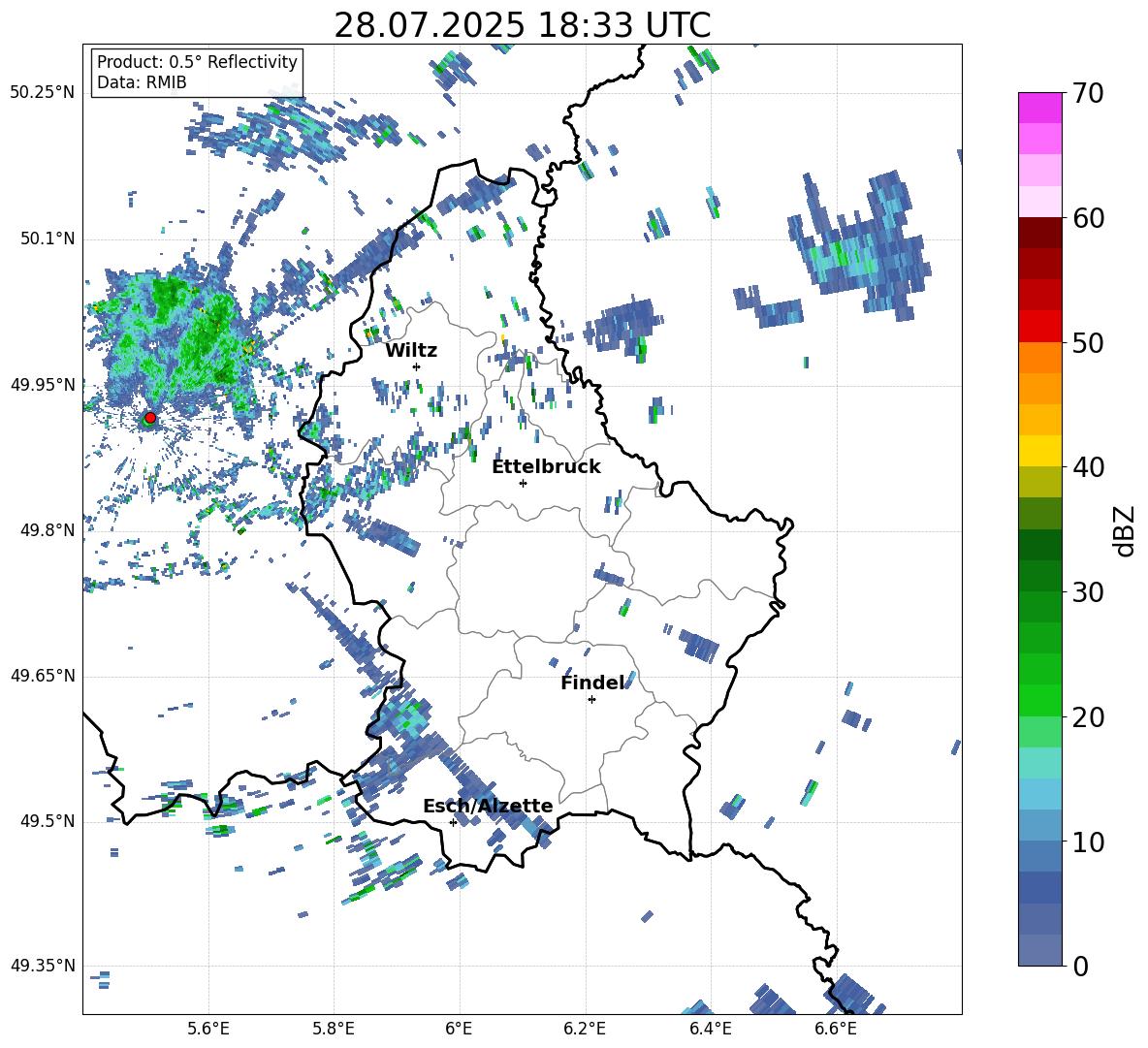Click the colorbar tick label 40
This screenshot has height=1048, width=1148.
[1088, 467]
